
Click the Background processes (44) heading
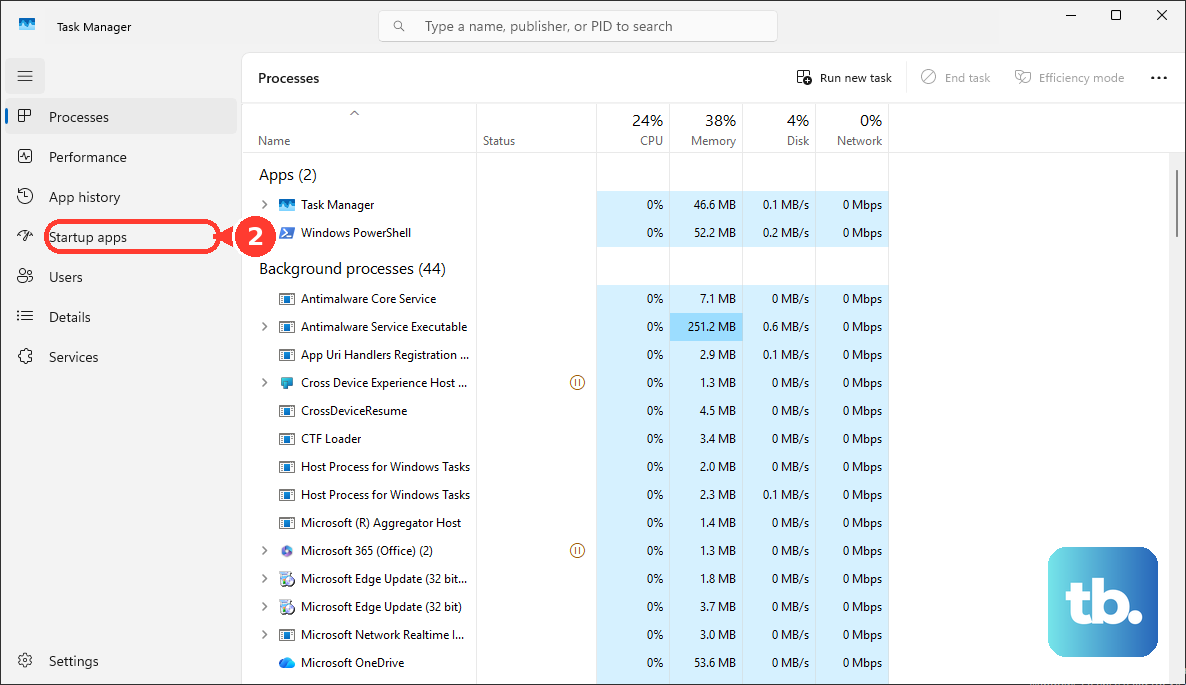click(352, 268)
